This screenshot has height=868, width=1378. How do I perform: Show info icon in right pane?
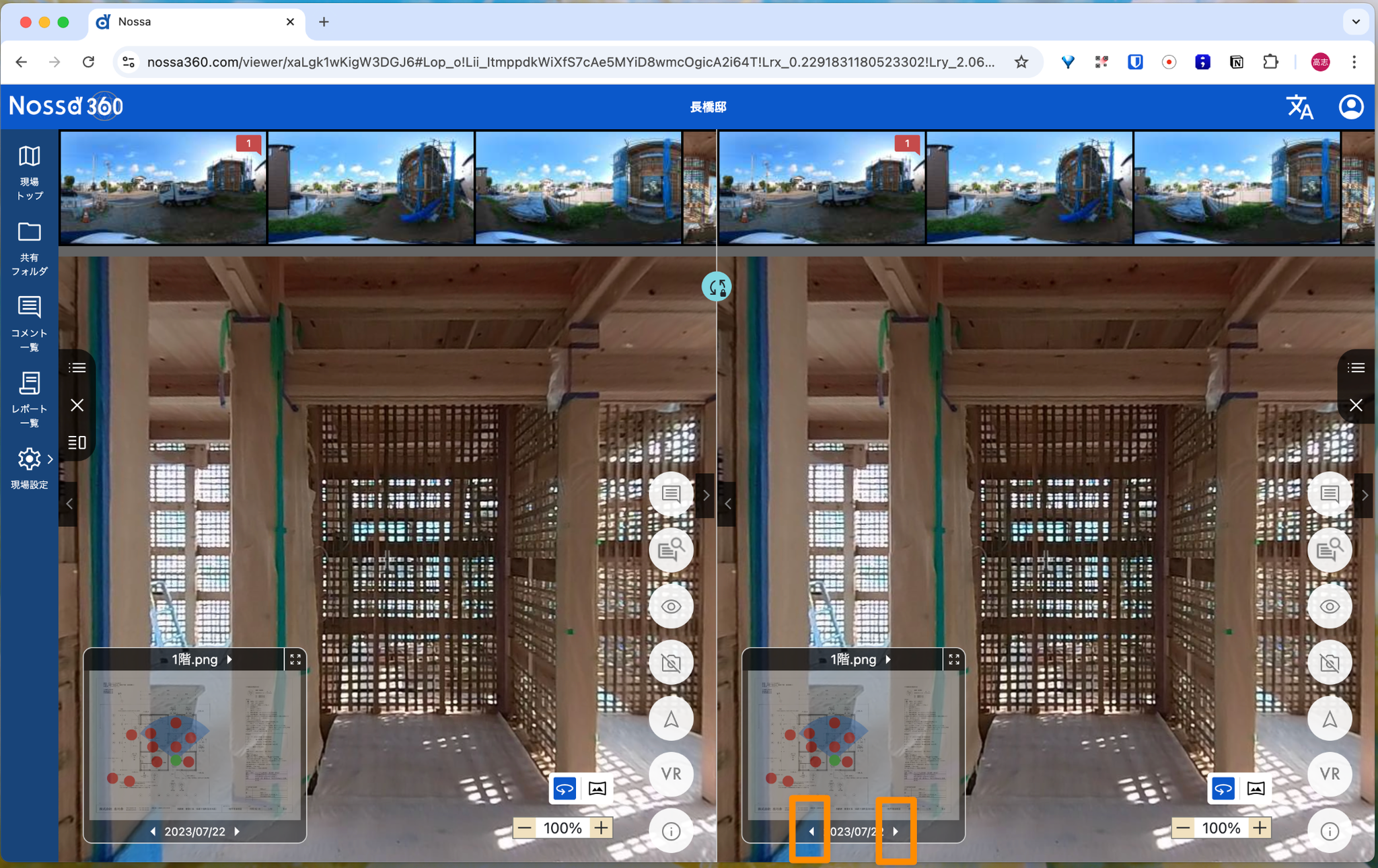[x=1329, y=831]
